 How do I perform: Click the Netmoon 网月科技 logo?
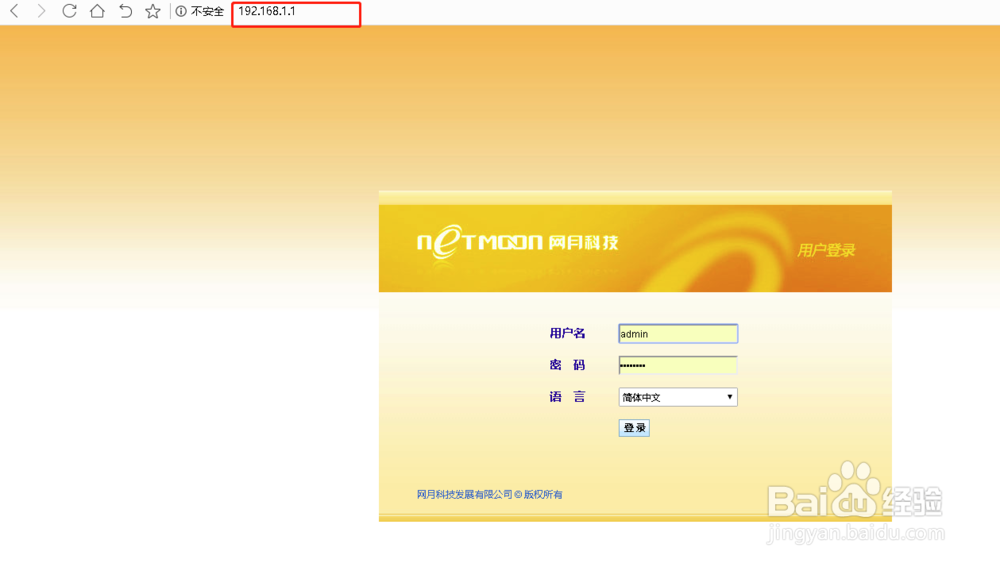[x=517, y=242]
